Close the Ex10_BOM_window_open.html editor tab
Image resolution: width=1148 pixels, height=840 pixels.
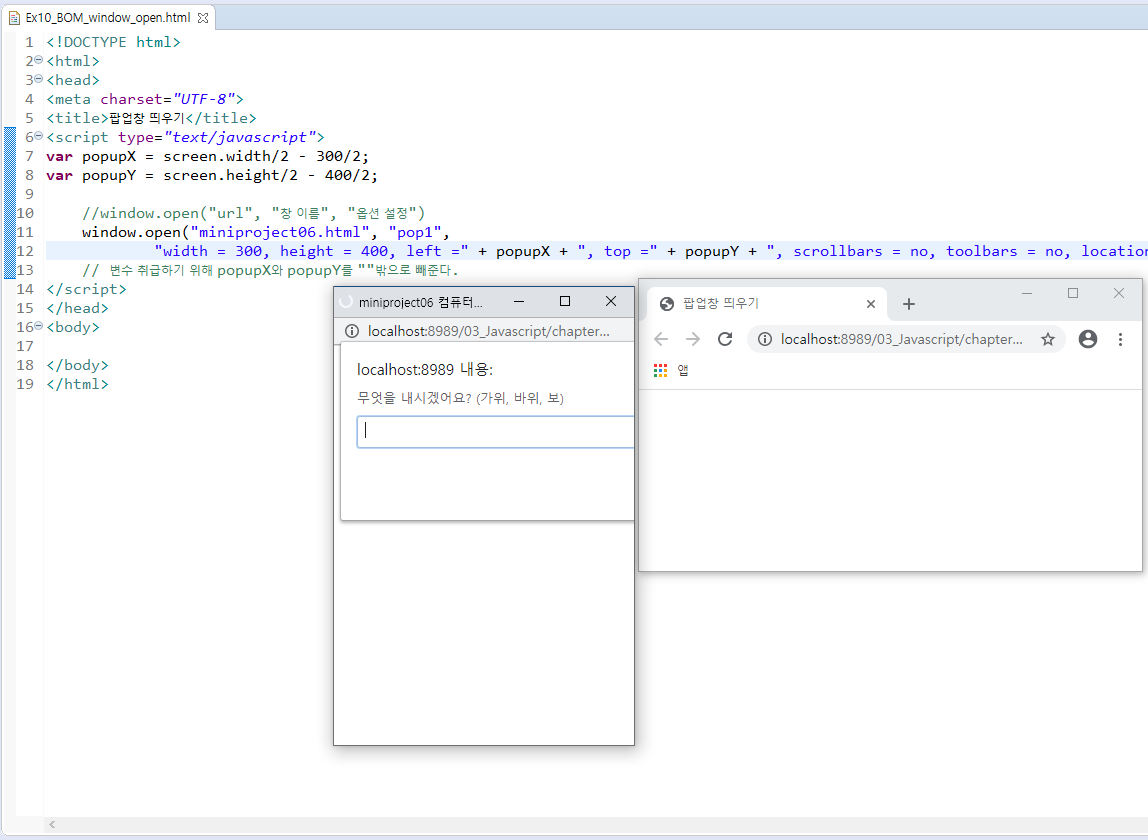tap(203, 18)
